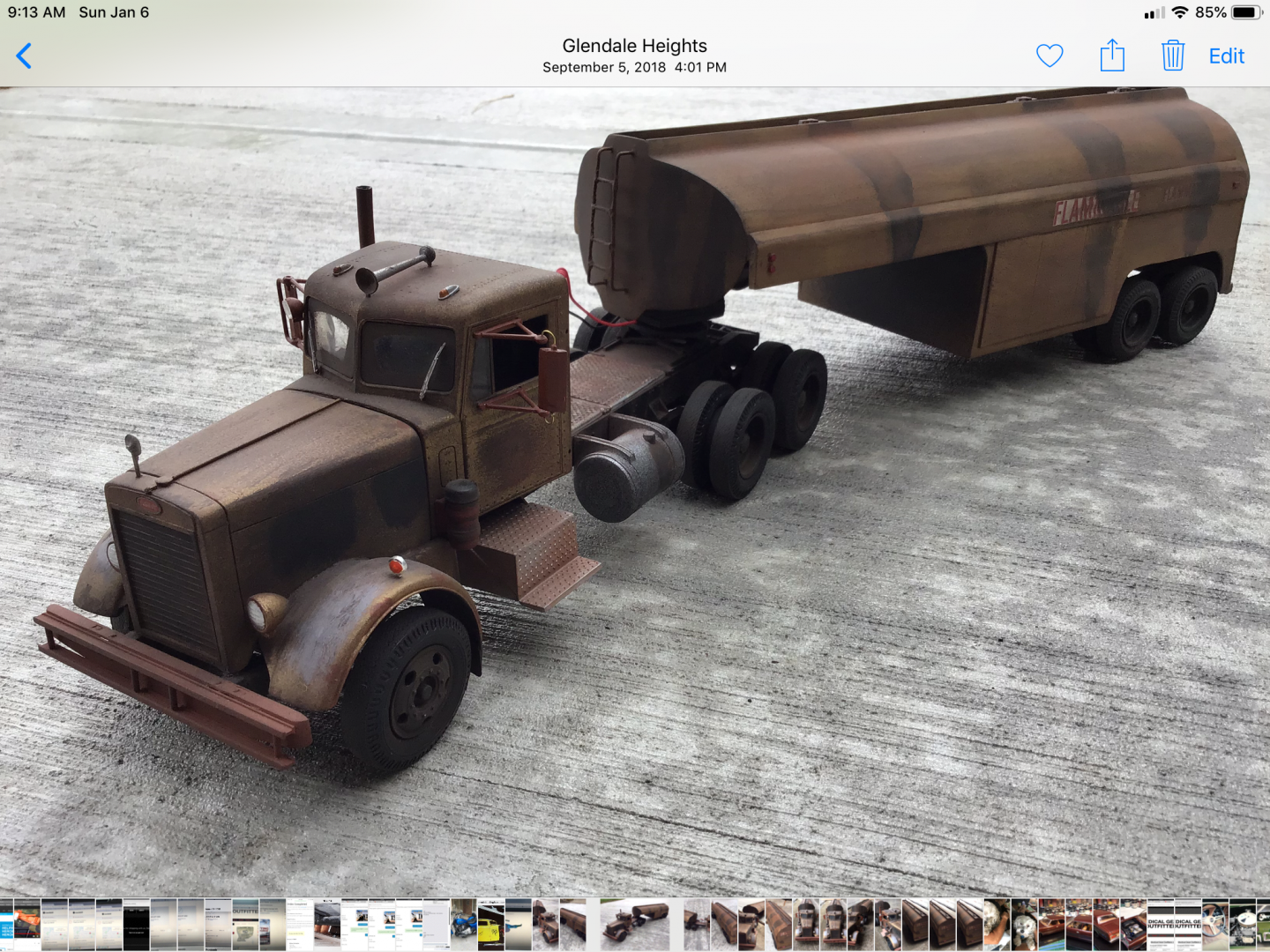Screen dimensions: 1270x952
Task: Tap the 9:13 AM clock
Action: click(36, 12)
